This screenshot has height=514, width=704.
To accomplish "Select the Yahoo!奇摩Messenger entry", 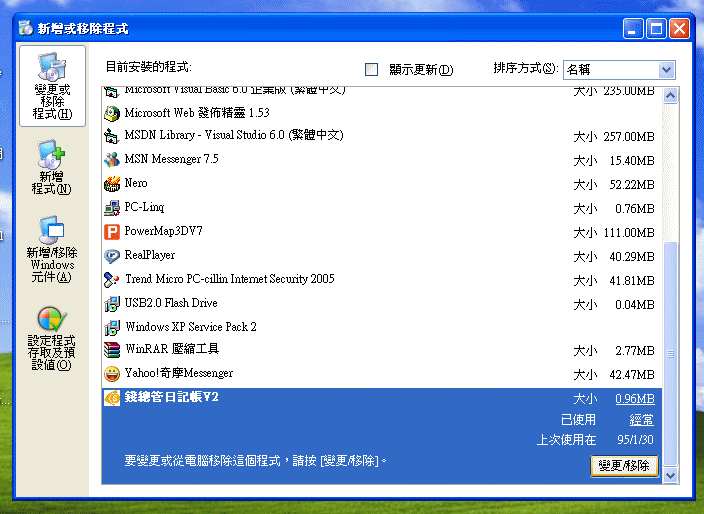I will (x=382, y=373).
